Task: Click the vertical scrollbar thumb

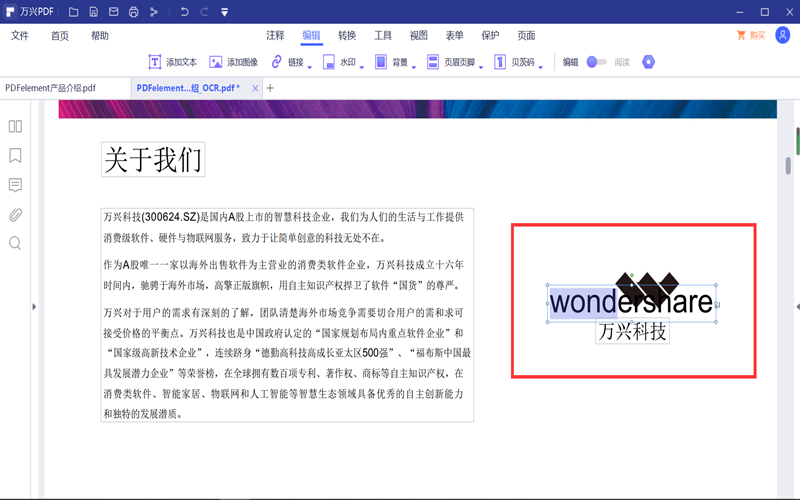Action: pyautogui.click(x=788, y=165)
